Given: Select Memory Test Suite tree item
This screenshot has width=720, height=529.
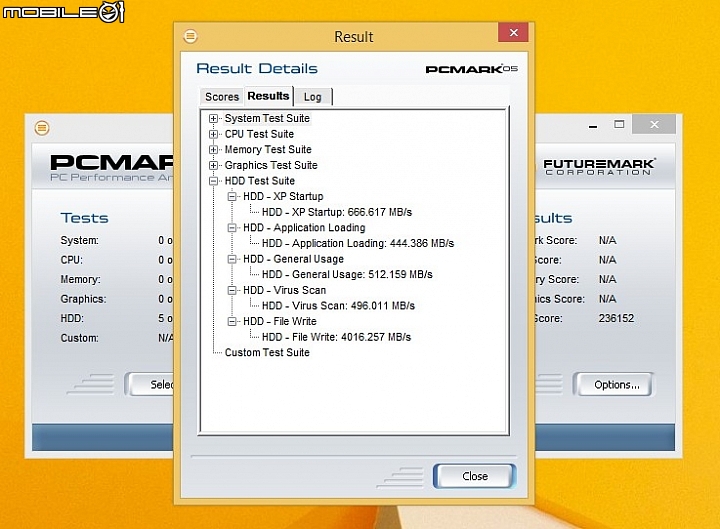Looking at the screenshot, I should point(268,150).
